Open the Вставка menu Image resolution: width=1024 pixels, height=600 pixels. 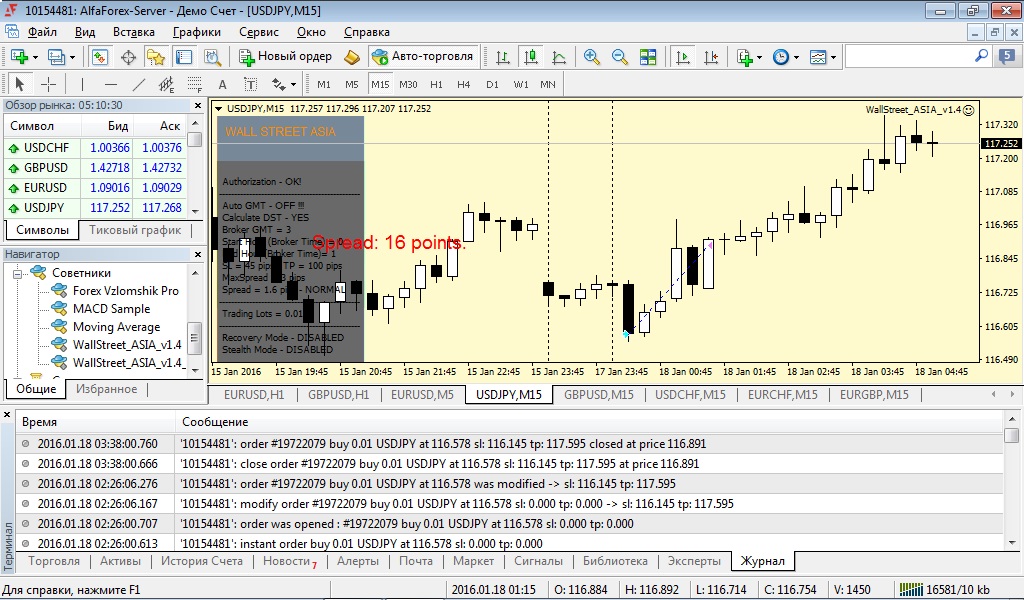tap(133, 32)
